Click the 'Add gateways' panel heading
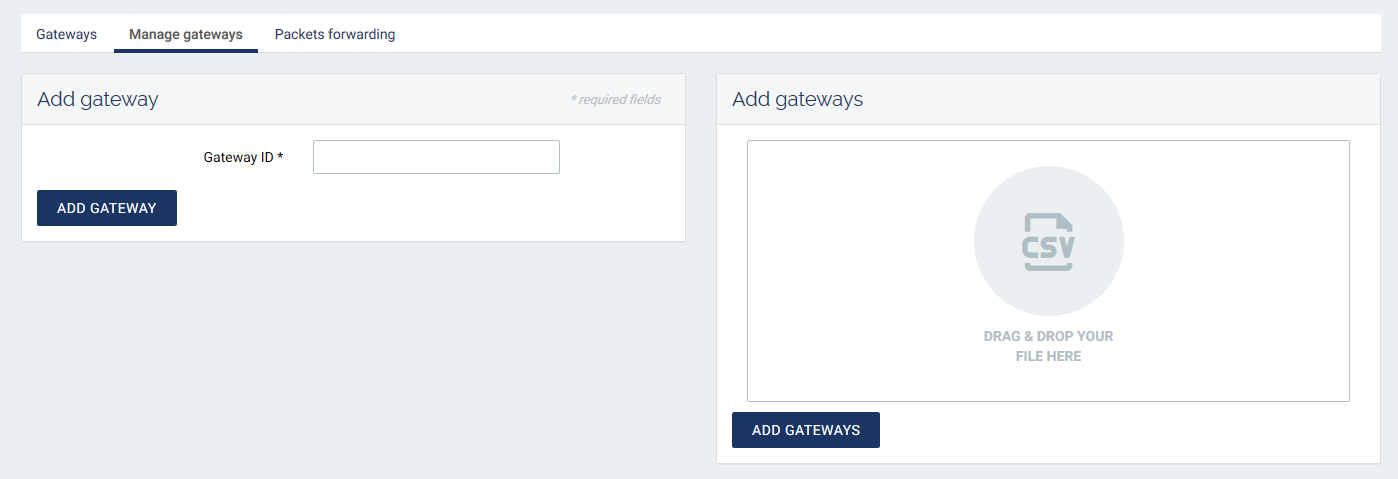The image size is (1398, 479). (x=798, y=99)
